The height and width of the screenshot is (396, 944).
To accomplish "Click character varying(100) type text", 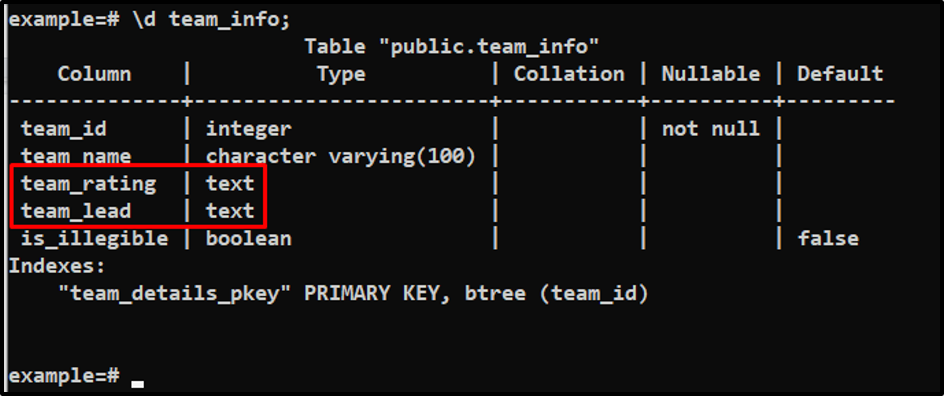I will [x=341, y=156].
